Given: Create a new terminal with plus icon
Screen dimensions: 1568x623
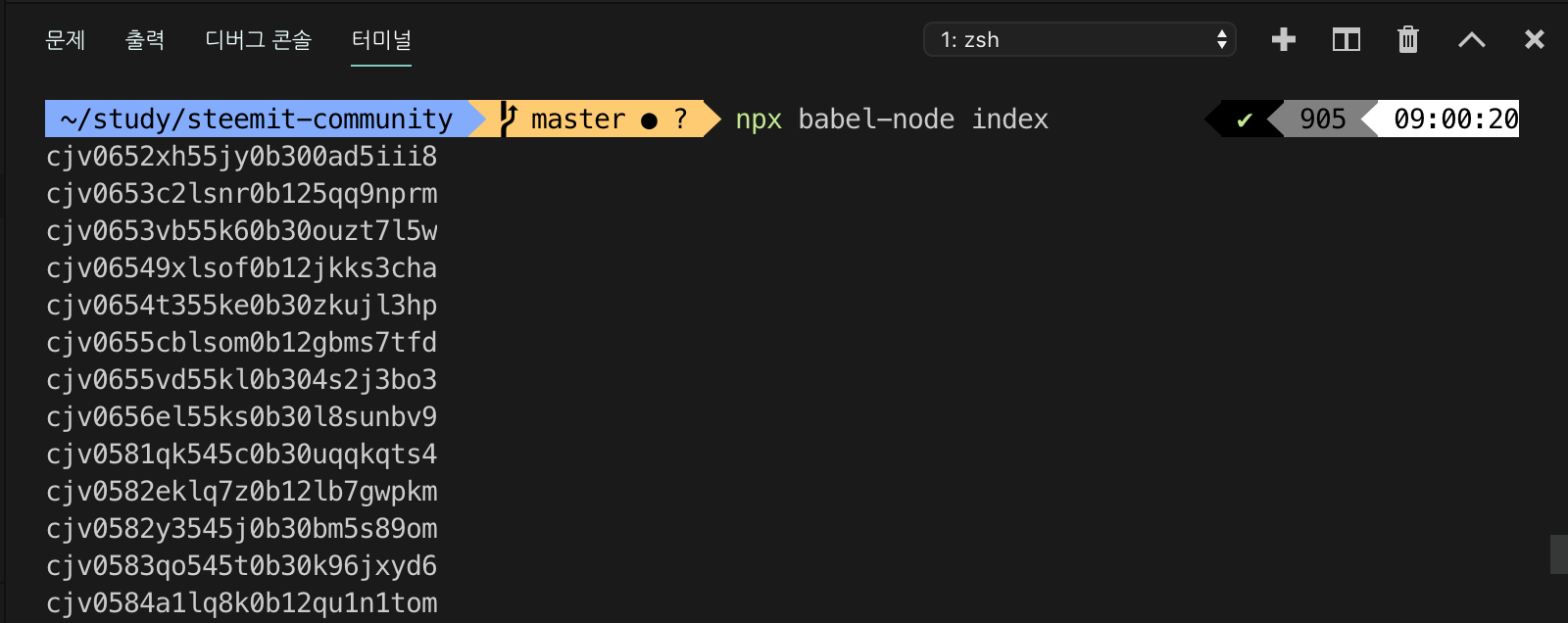Looking at the screenshot, I should point(1283,40).
